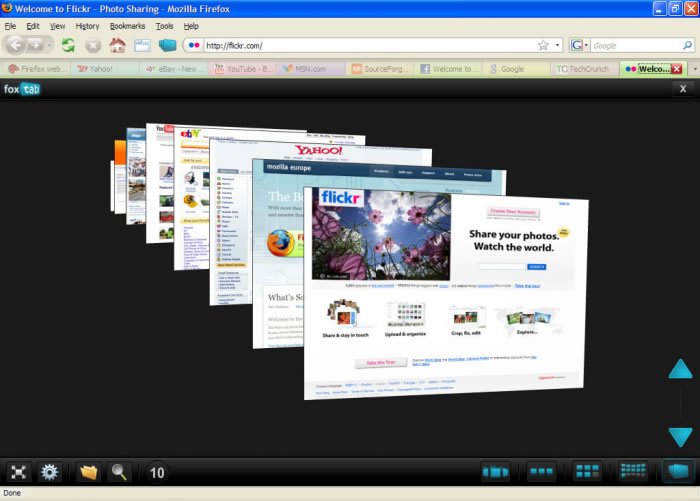This screenshot has width=700, height=501.
Task: Click the folder icon in FoxTab bar
Action: click(88, 472)
